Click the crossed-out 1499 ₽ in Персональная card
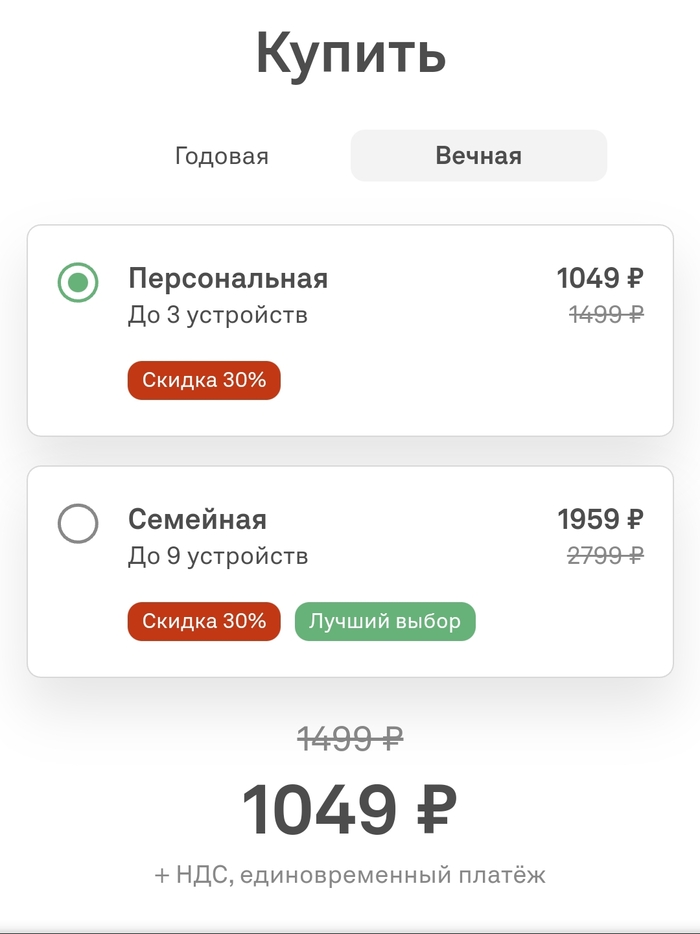 click(606, 314)
